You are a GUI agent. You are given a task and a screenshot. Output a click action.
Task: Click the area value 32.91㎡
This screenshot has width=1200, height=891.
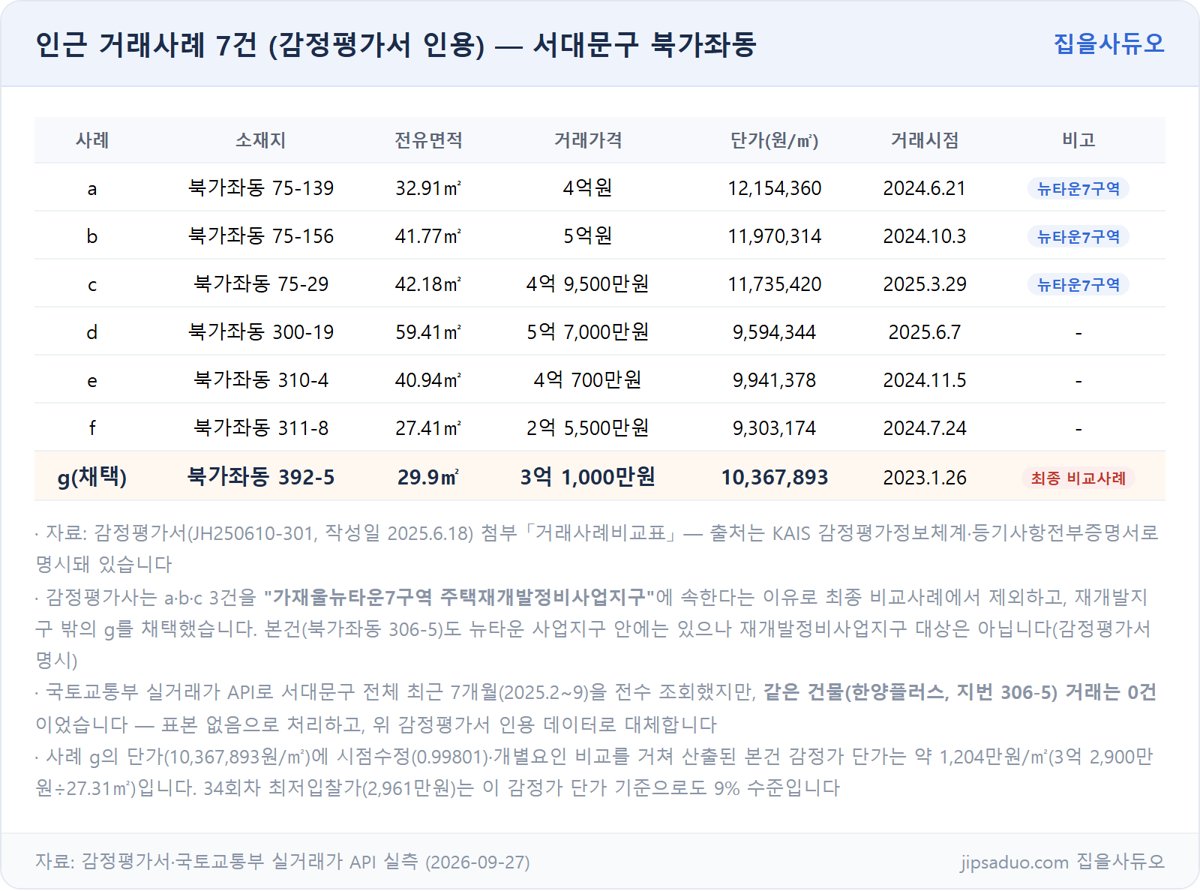(428, 188)
